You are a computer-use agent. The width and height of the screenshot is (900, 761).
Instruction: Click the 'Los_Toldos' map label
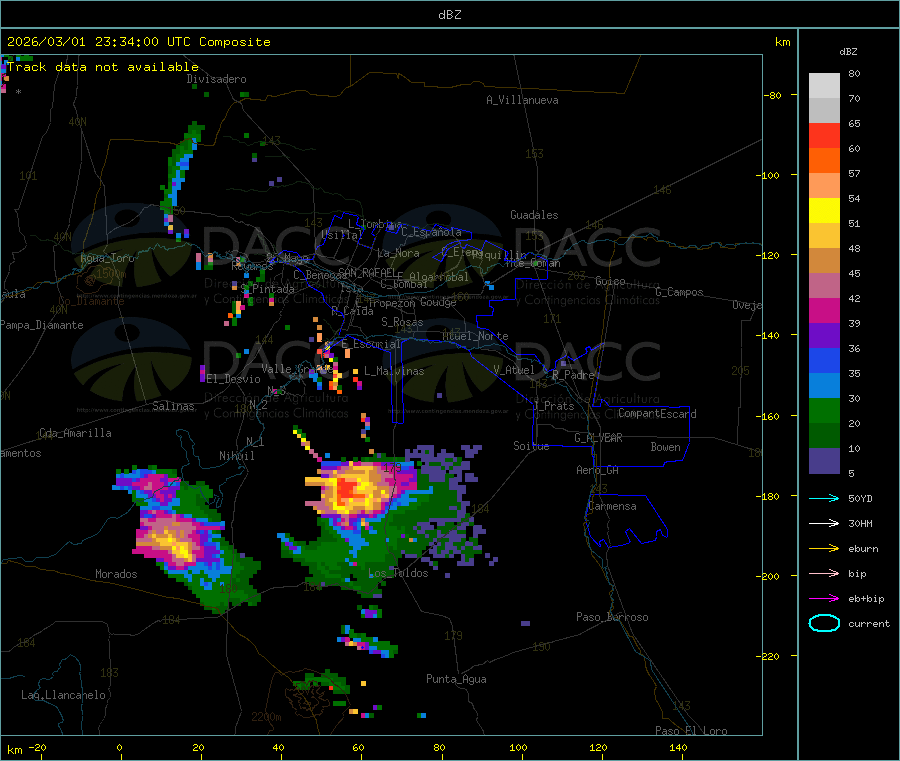click(398, 573)
